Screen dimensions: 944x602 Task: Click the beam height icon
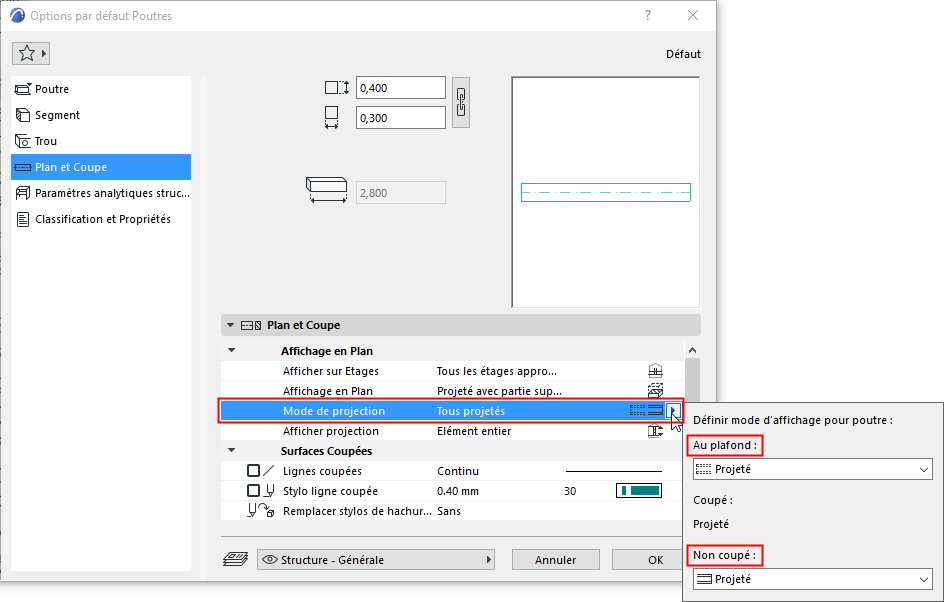click(337, 88)
